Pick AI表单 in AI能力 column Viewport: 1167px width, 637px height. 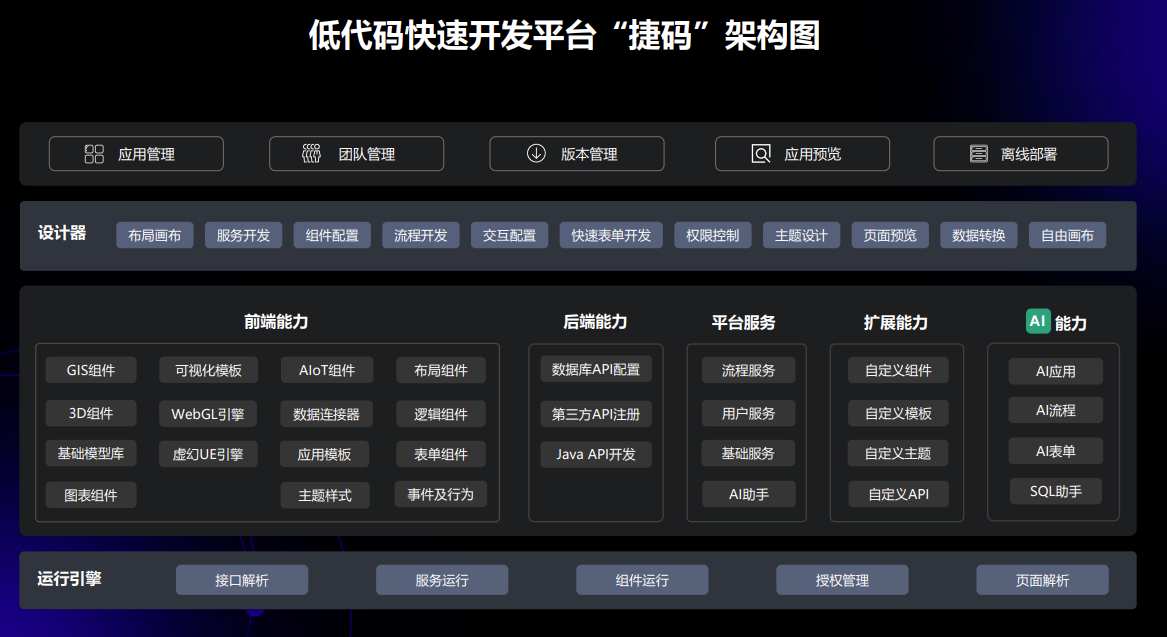(1055, 451)
